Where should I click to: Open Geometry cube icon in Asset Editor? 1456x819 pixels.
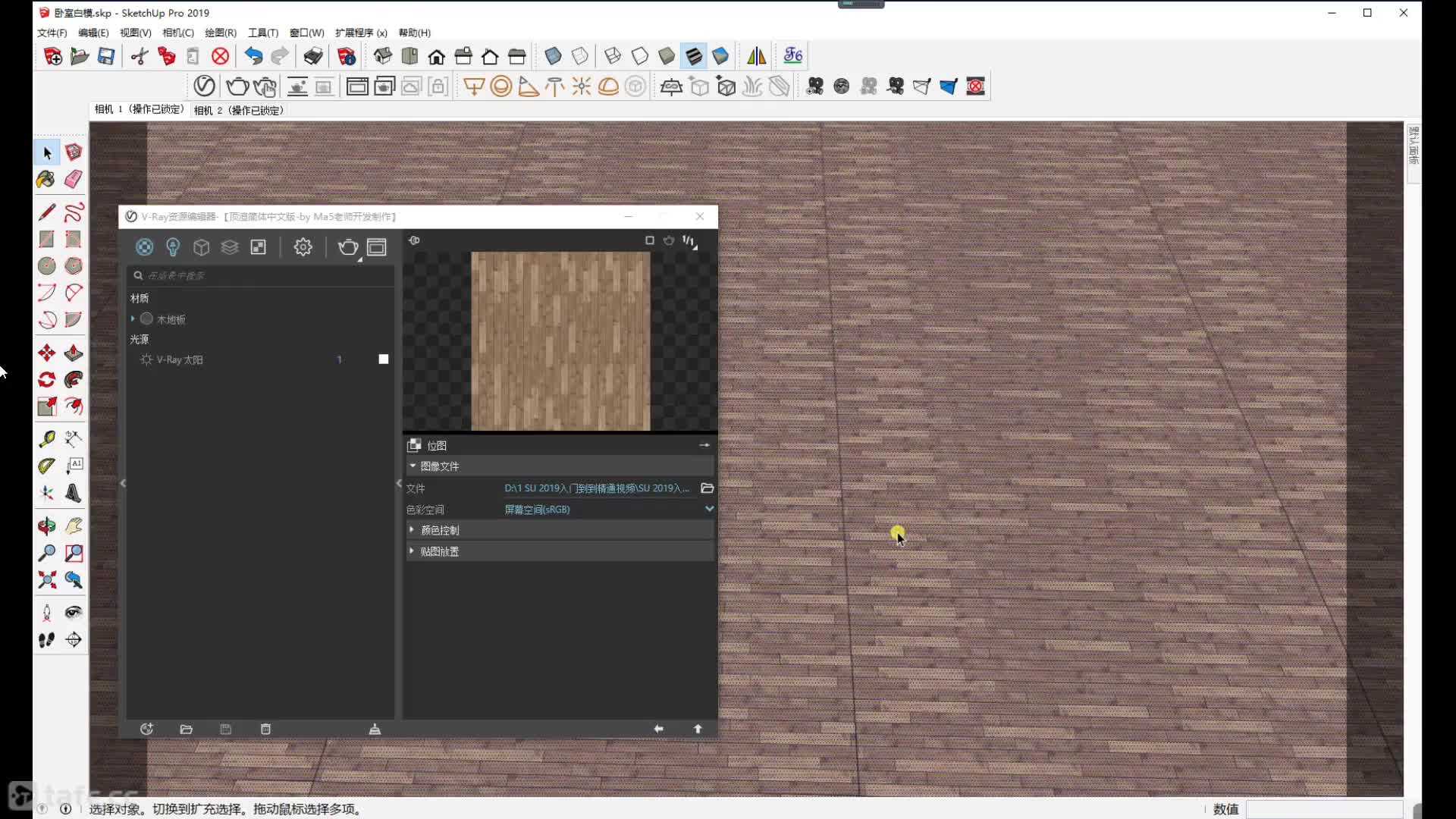(201, 247)
